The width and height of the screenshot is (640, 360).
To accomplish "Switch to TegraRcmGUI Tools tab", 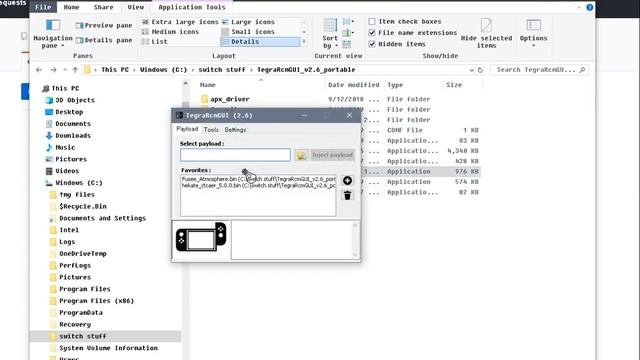I will [x=211, y=130].
